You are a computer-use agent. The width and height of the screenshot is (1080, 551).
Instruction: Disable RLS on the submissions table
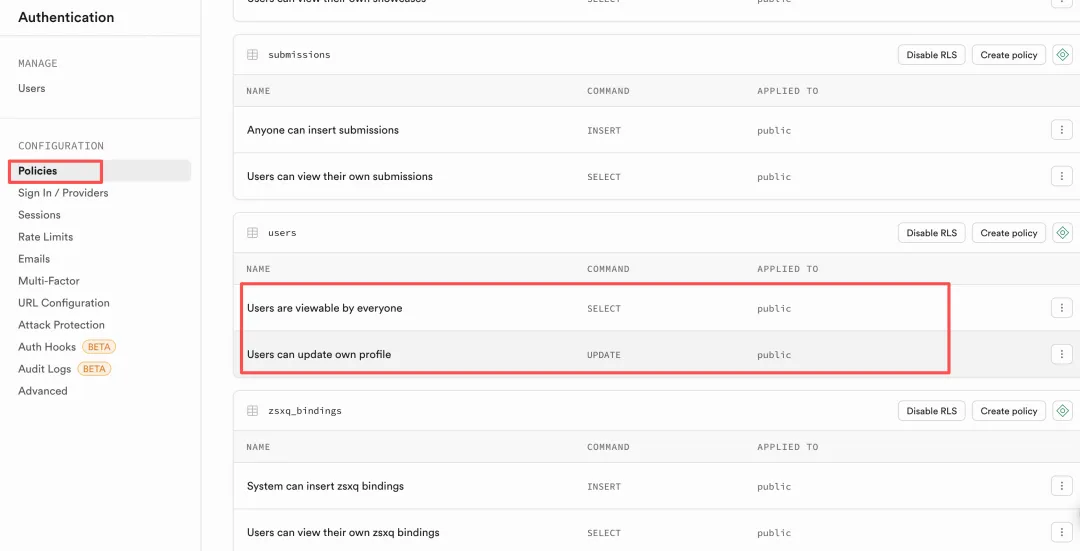pyautogui.click(x=931, y=55)
